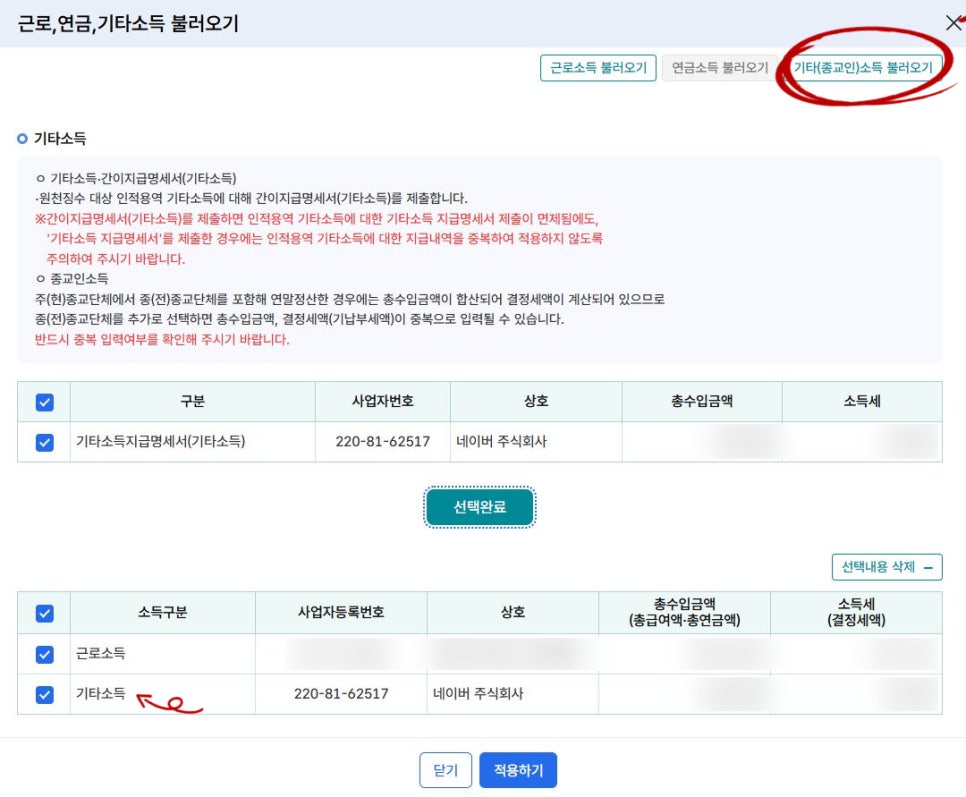Click the 닫기 button at bottom

coord(445,770)
